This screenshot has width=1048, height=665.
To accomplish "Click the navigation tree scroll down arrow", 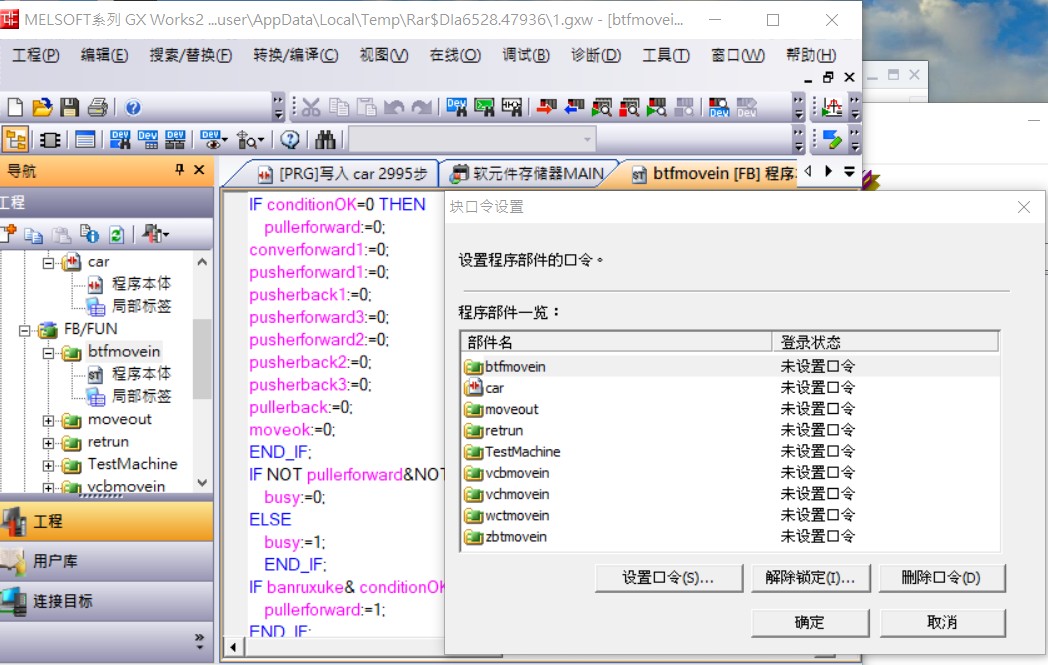I will coord(203,483).
